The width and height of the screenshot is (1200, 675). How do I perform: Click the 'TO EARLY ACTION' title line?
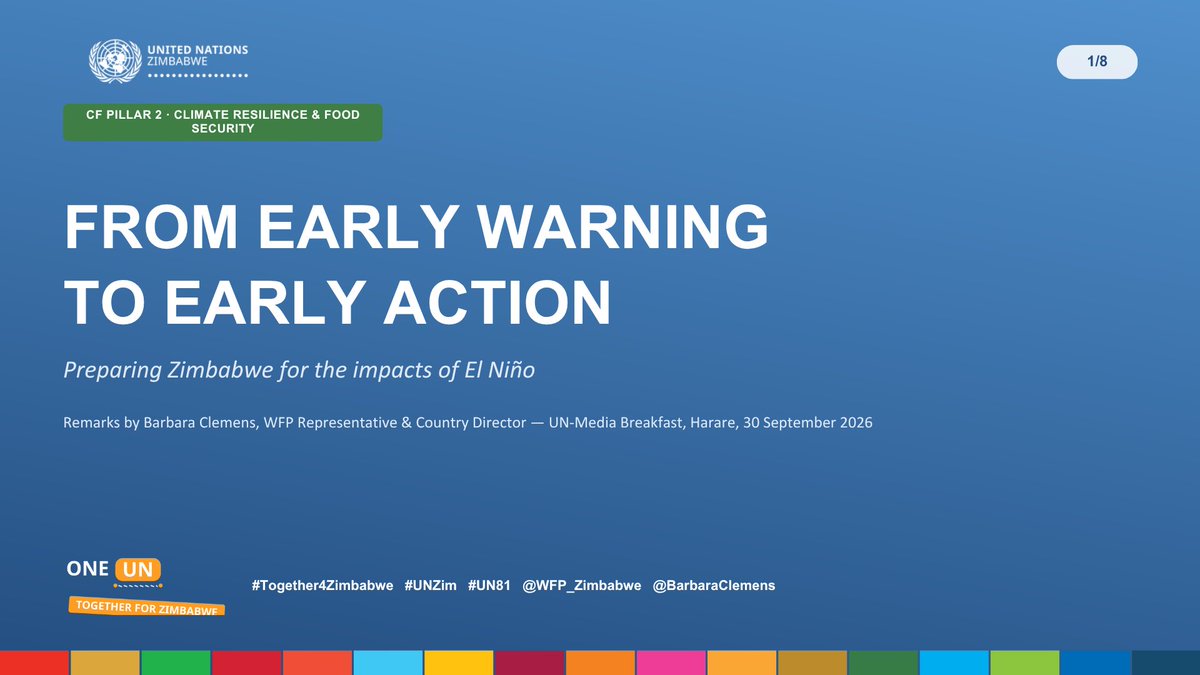click(337, 301)
